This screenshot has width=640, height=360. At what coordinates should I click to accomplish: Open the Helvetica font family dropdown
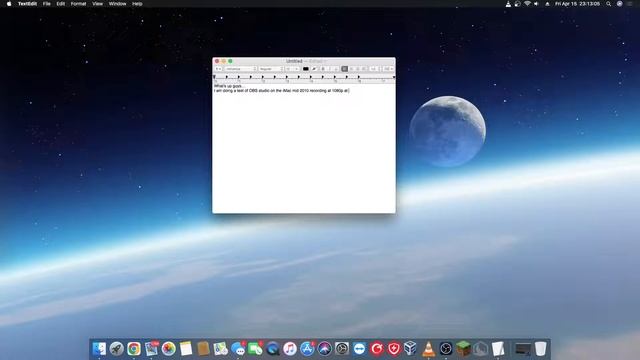[x=240, y=69]
